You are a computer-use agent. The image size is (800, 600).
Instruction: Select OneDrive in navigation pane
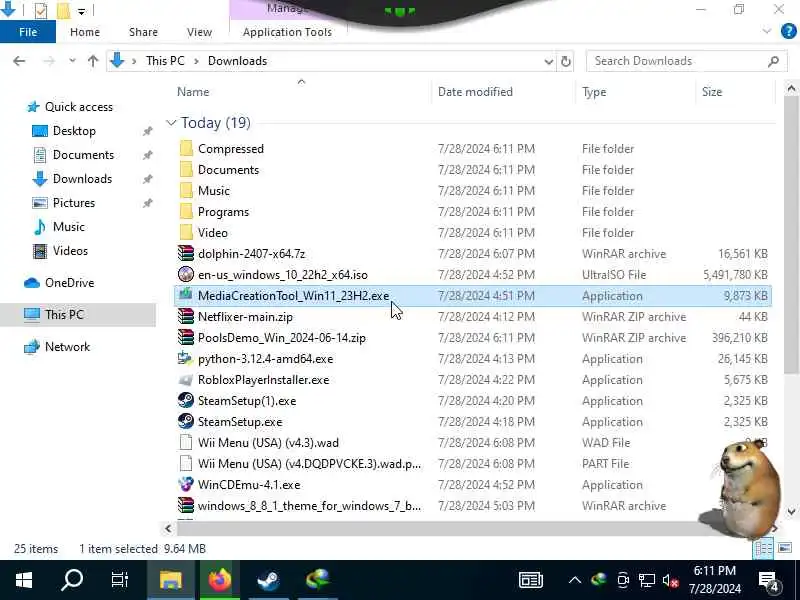(69, 283)
